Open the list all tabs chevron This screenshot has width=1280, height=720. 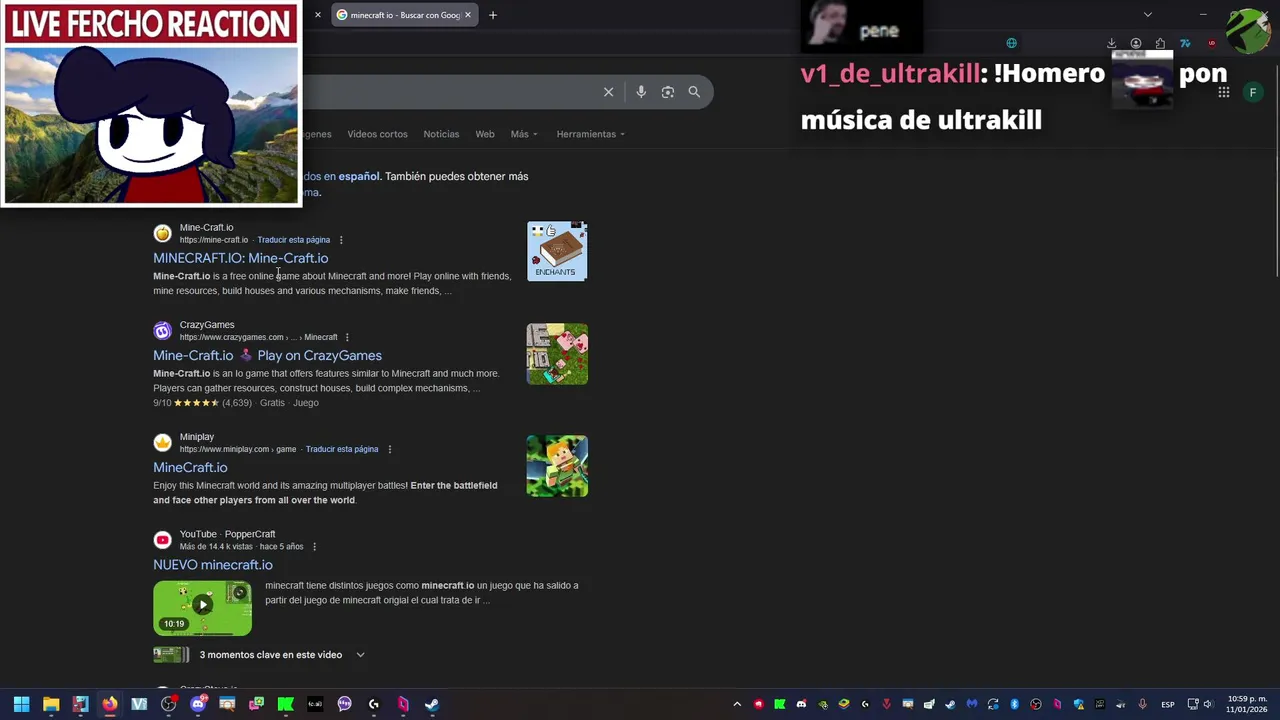click(x=1147, y=15)
